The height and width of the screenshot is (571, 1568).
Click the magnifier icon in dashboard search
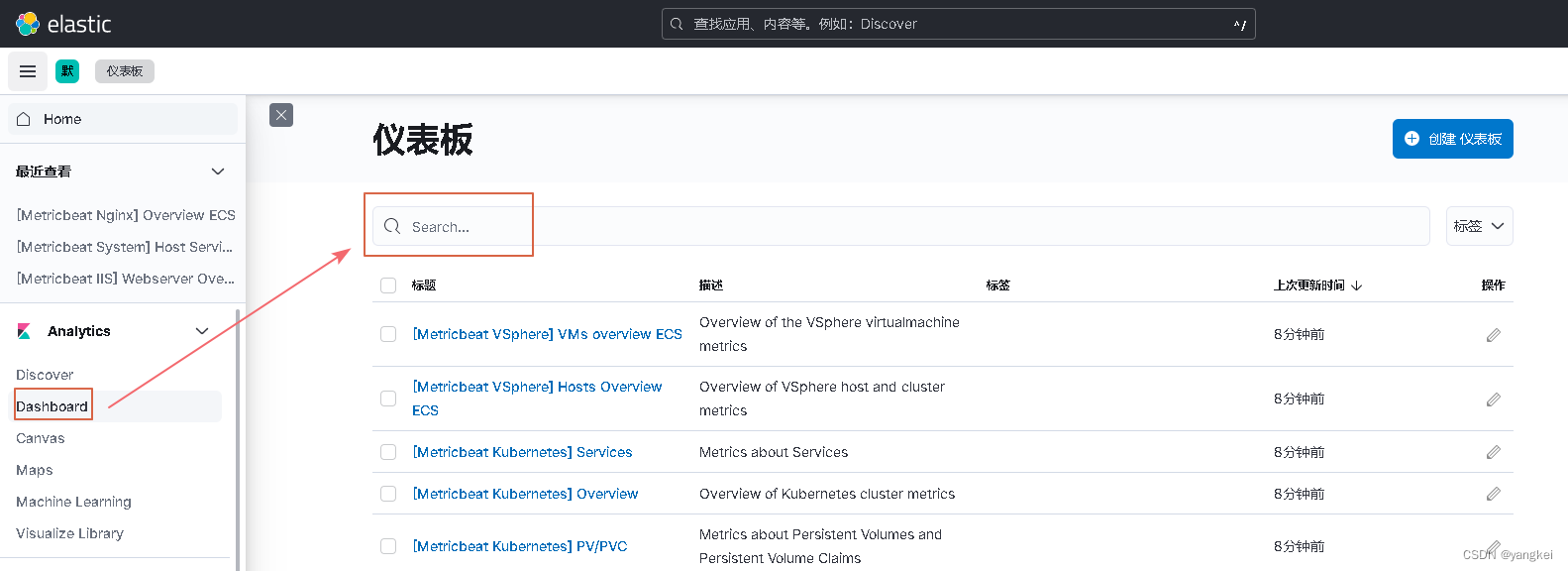392,226
